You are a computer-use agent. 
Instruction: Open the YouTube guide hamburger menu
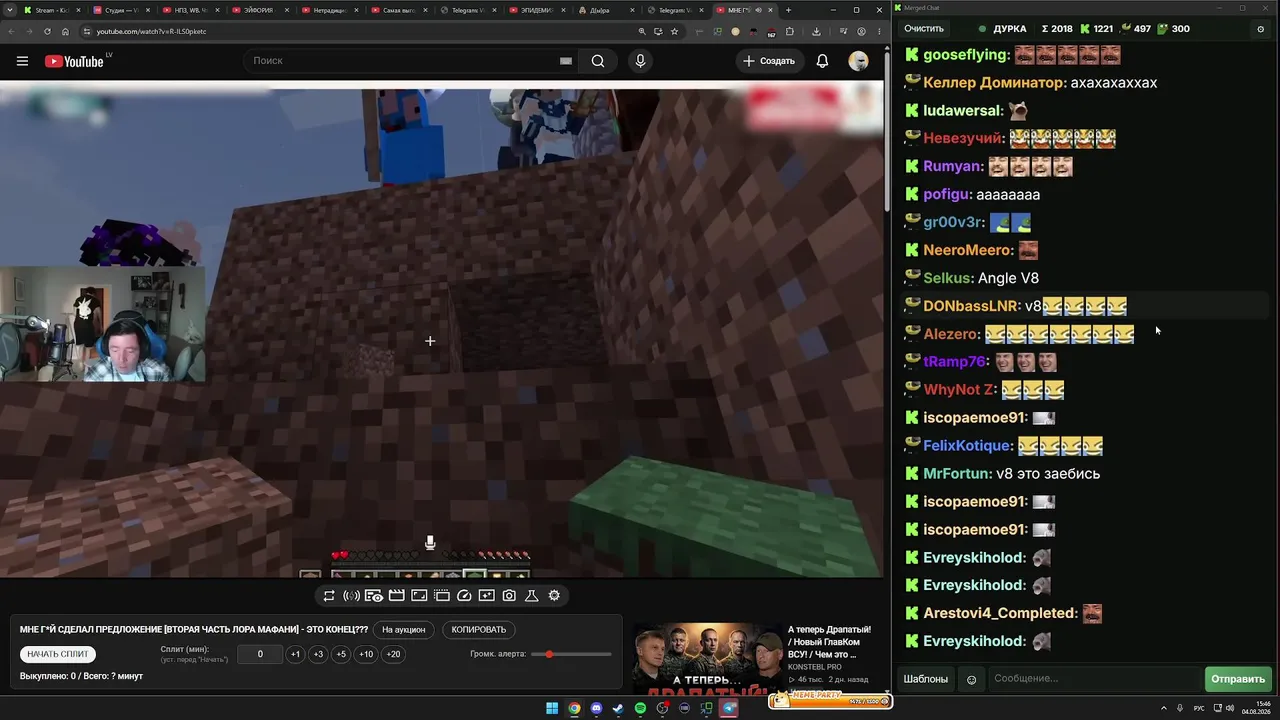click(22, 61)
